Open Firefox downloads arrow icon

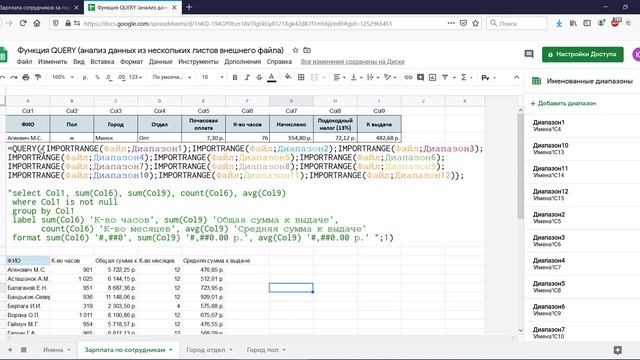tap(559, 23)
